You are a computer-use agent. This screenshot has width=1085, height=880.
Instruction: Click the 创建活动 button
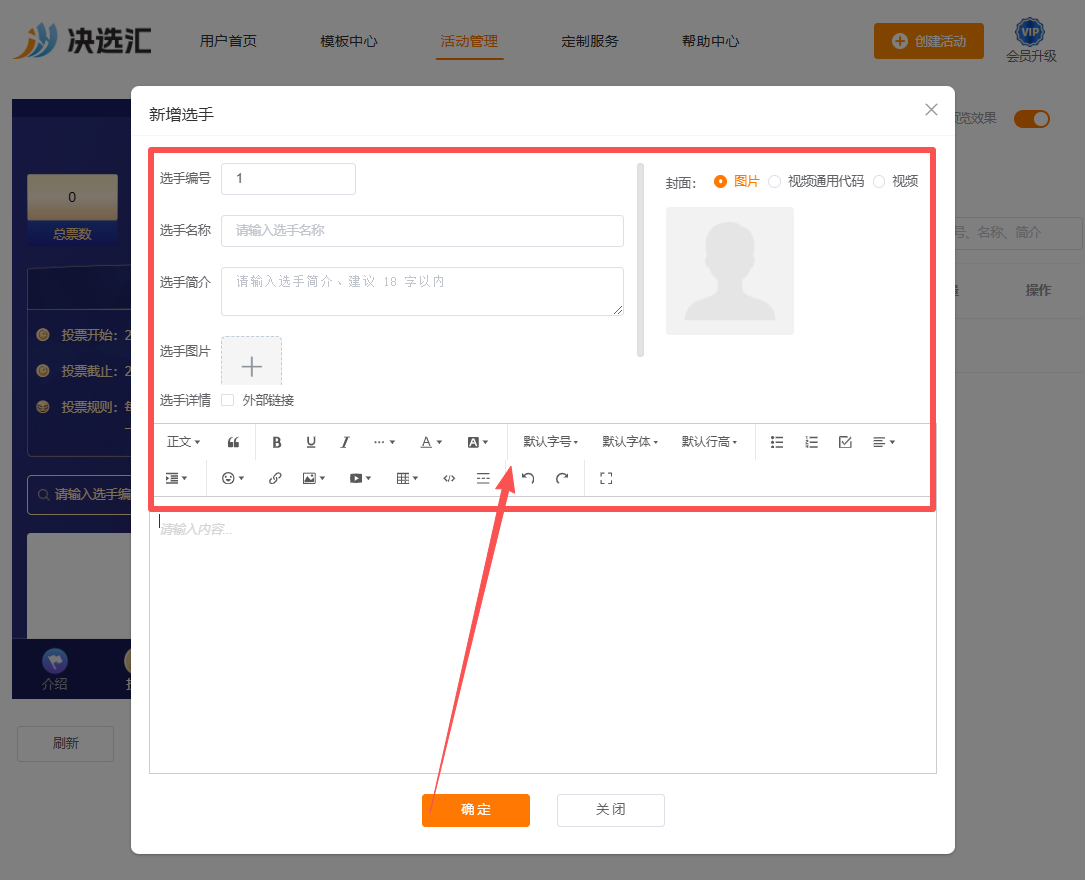pyautogui.click(x=929, y=41)
